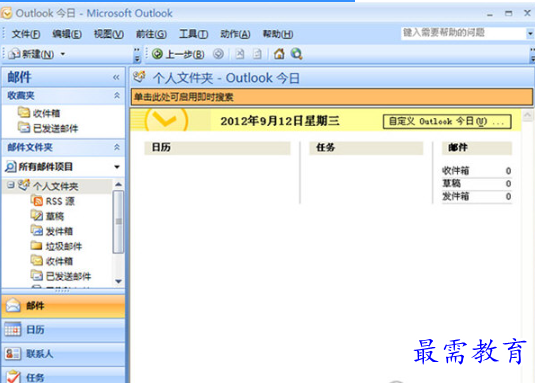Image resolution: width=535 pixels, height=383 pixels.
Task: Click the 任务 section header
Action: (x=366, y=148)
